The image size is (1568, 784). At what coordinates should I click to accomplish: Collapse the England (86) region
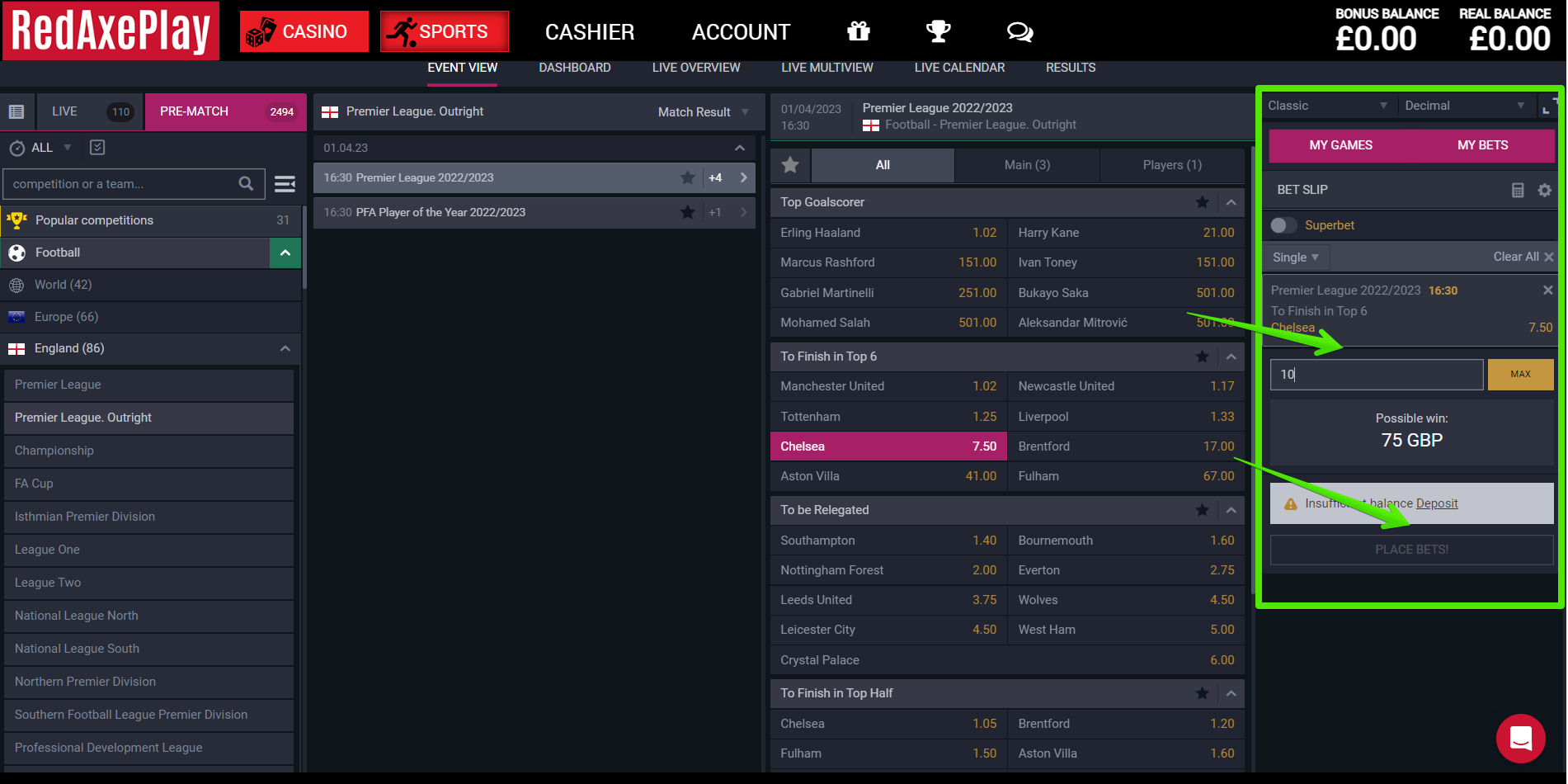tap(285, 348)
